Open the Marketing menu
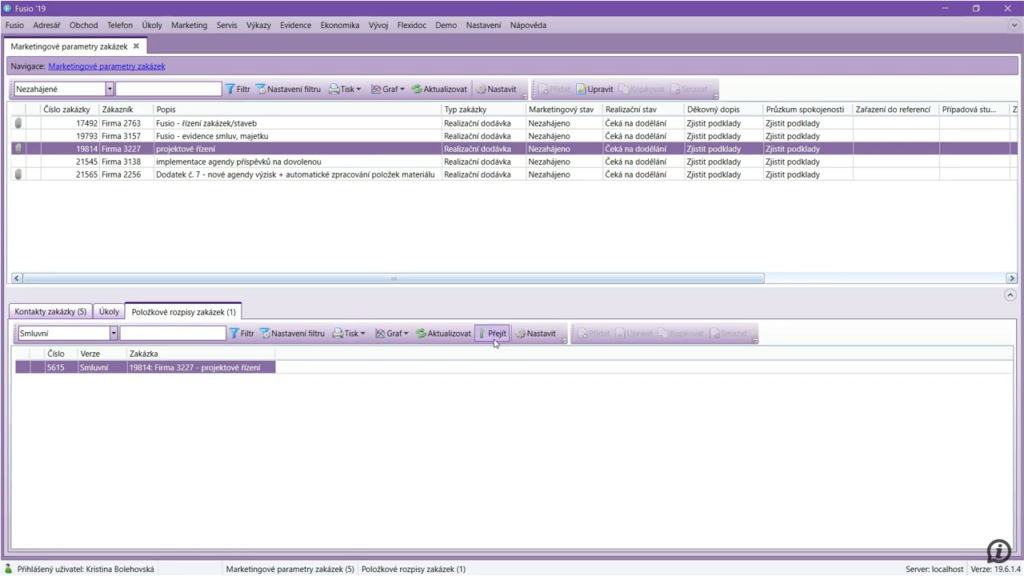Screen dimensions: 1024x576 tap(189, 25)
